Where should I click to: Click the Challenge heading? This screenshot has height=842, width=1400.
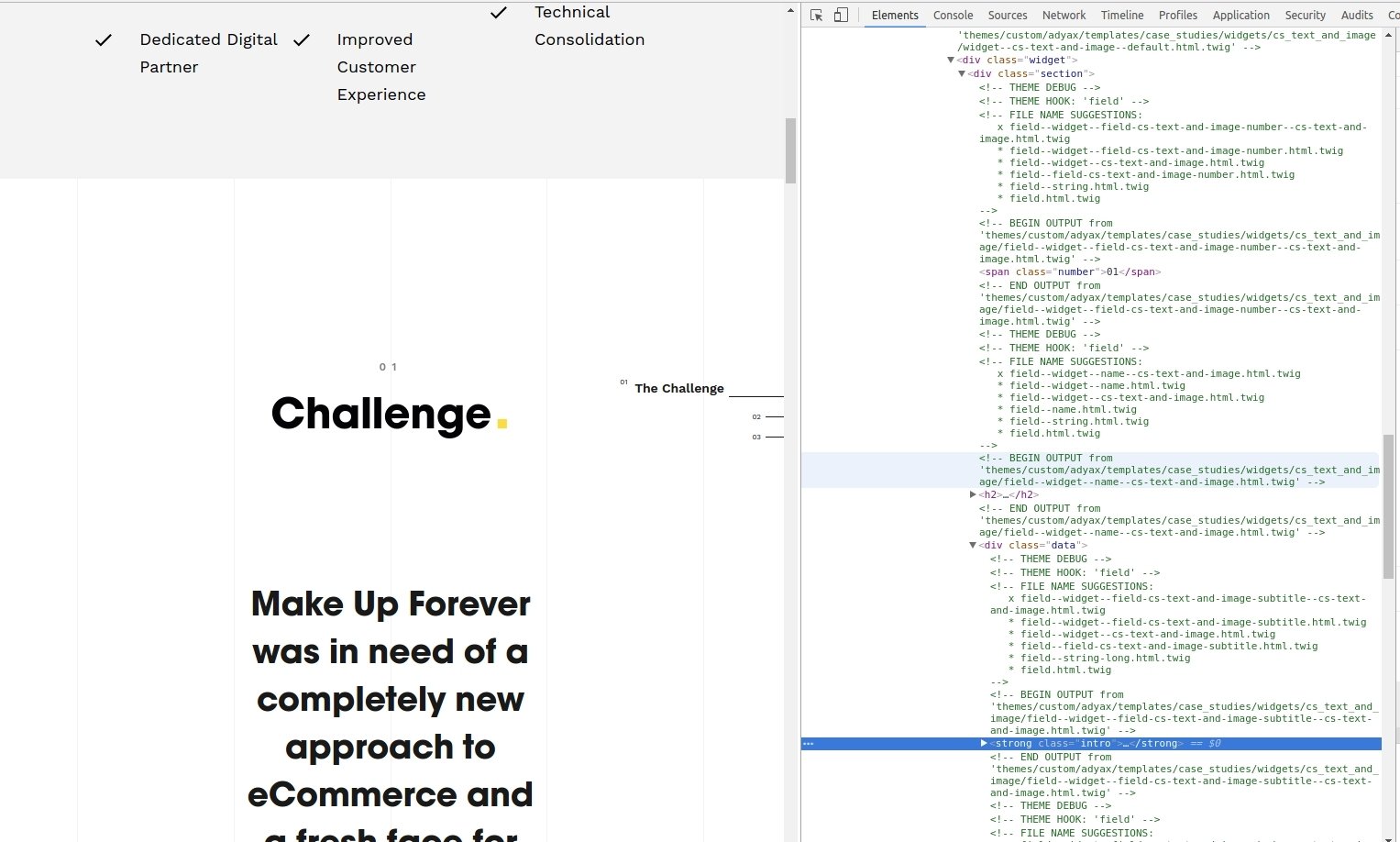390,414
